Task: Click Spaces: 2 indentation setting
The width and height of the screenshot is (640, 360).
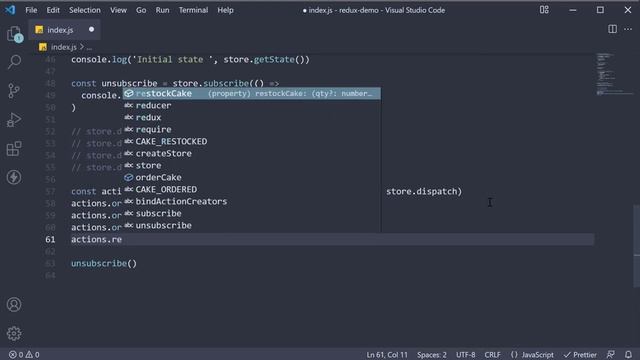Action: point(431,355)
